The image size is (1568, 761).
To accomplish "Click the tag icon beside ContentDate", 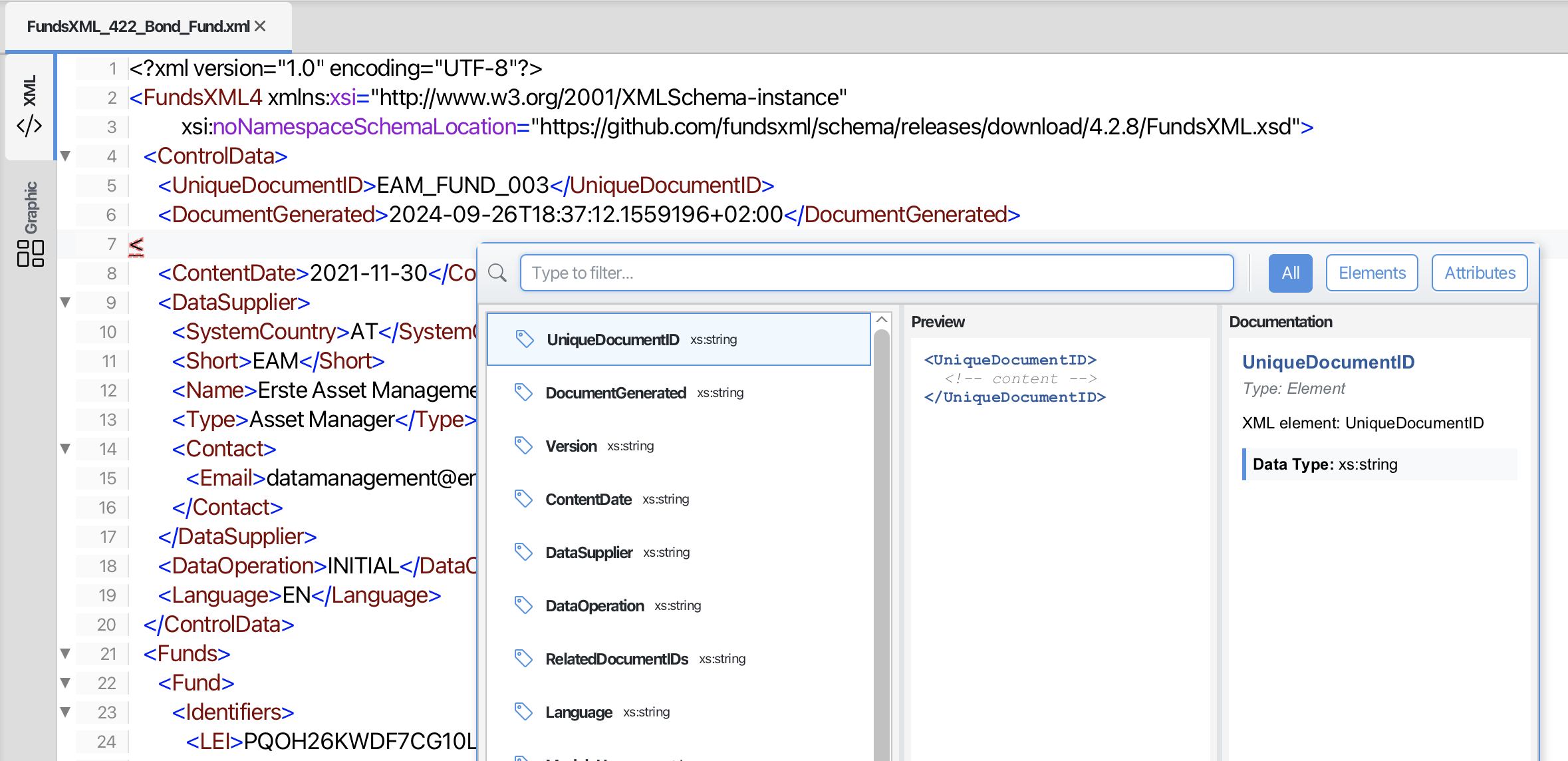I will pyautogui.click(x=525, y=498).
